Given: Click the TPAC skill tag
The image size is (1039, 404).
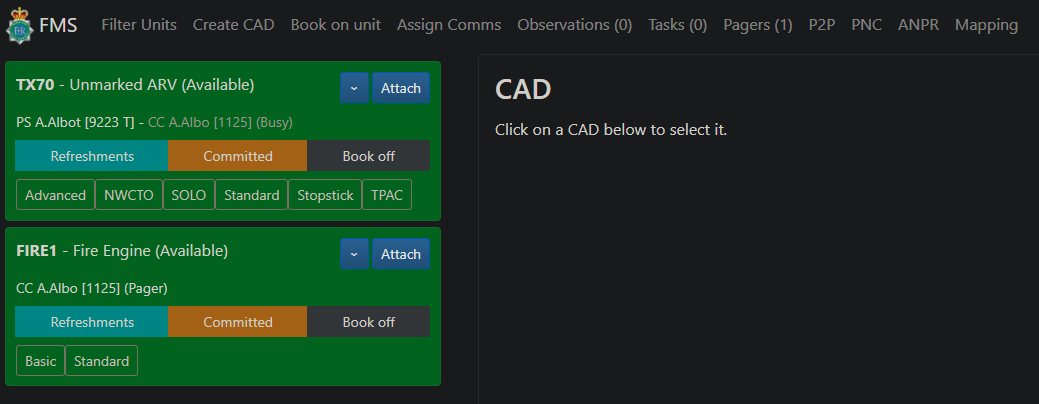Looking at the screenshot, I should 386,195.
